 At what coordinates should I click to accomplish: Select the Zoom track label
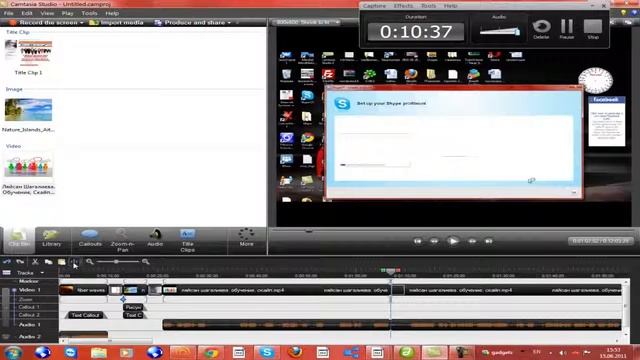pyautogui.click(x=26, y=299)
